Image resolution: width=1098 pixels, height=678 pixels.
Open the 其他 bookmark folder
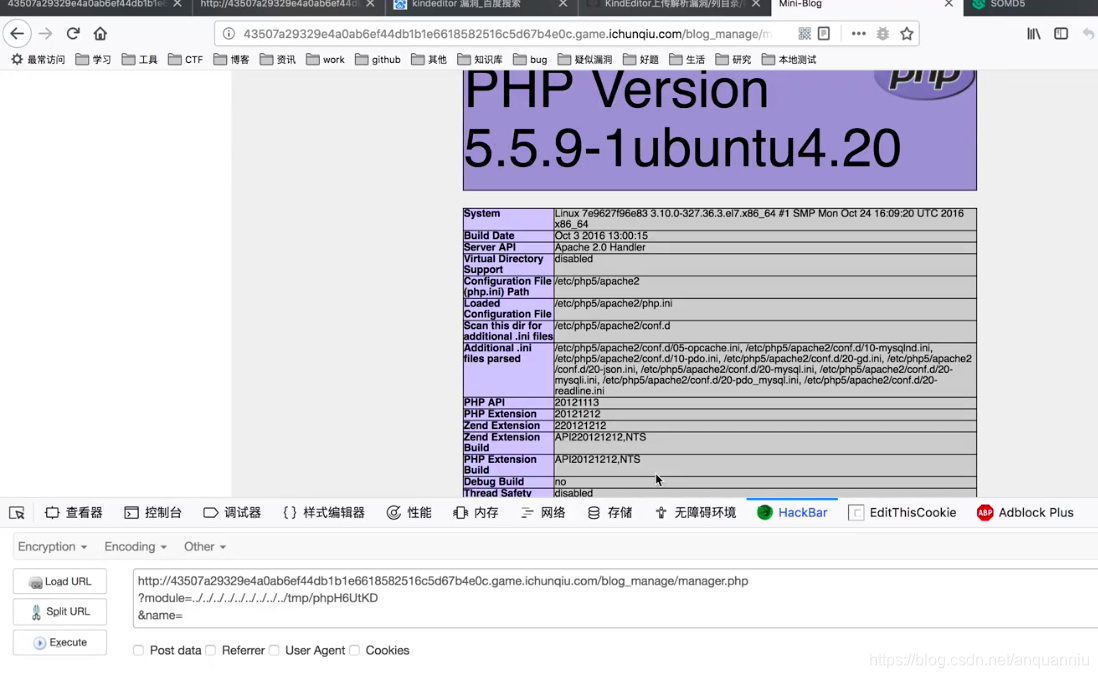(x=429, y=60)
